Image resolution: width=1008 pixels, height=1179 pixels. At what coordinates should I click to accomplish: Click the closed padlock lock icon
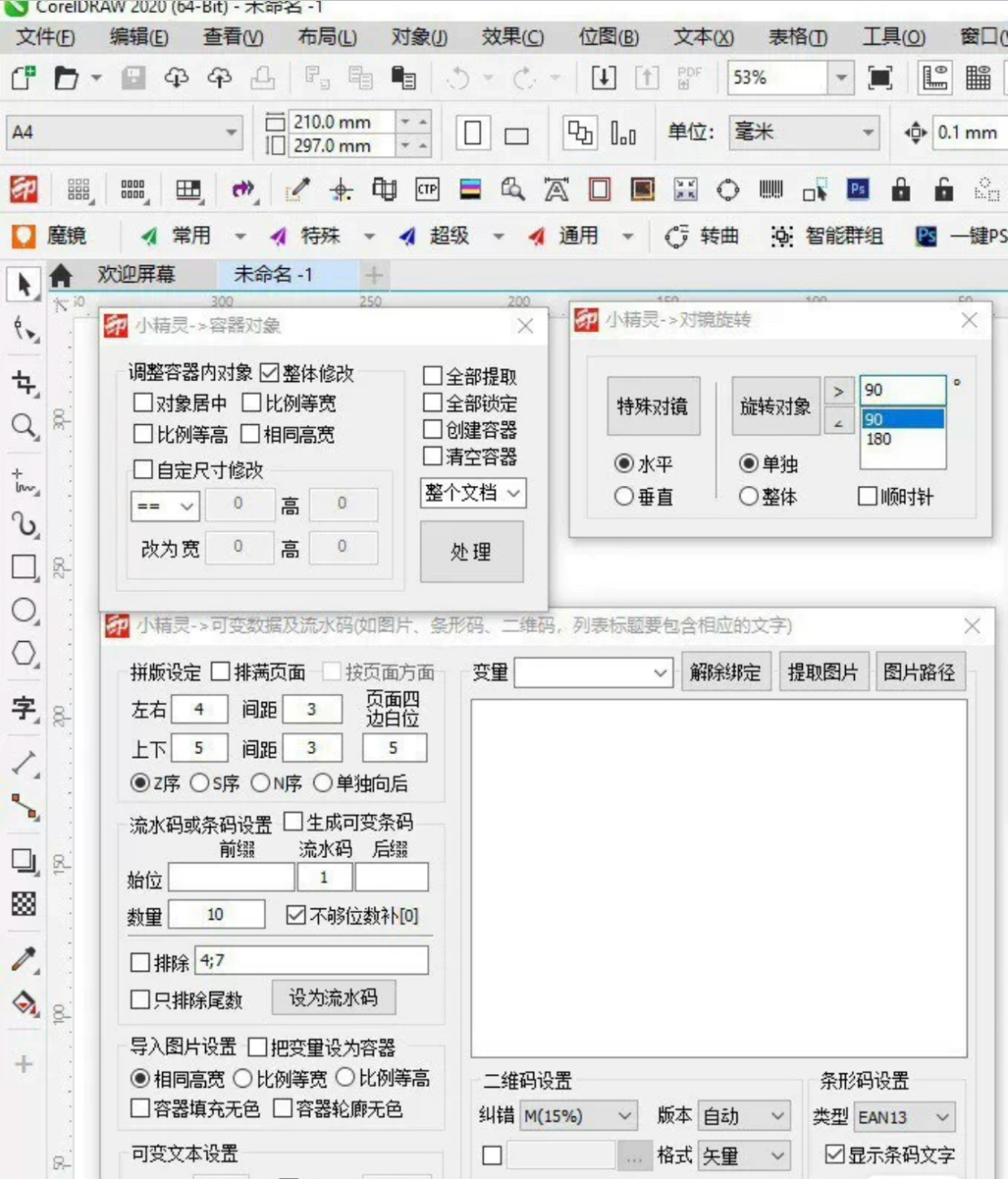900,190
